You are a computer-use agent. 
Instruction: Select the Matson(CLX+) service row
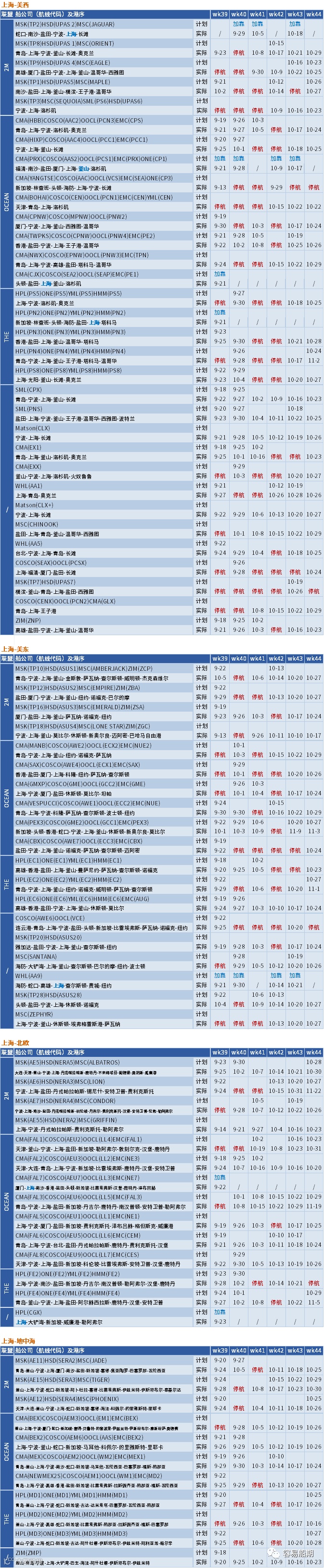click(104, 505)
